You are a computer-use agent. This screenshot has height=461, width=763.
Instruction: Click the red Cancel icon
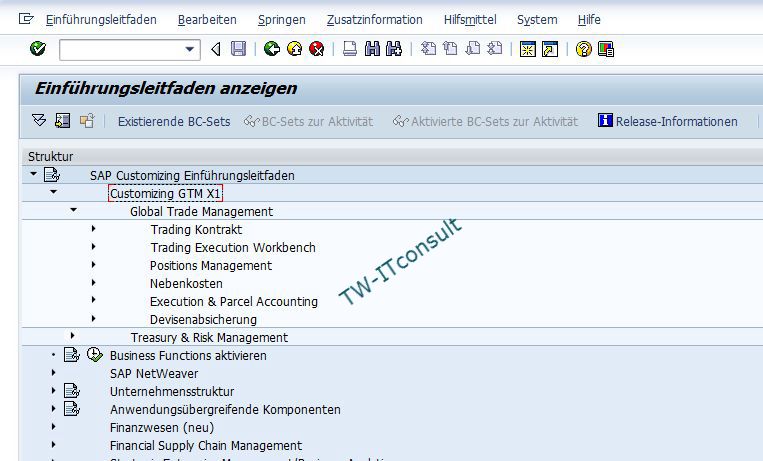point(317,49)
